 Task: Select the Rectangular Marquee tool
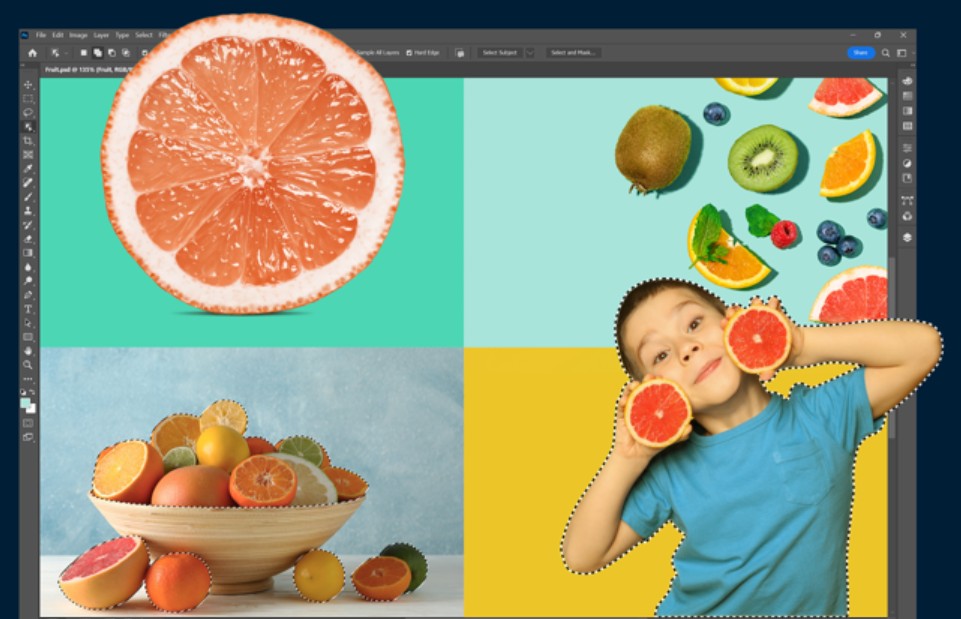28,99
